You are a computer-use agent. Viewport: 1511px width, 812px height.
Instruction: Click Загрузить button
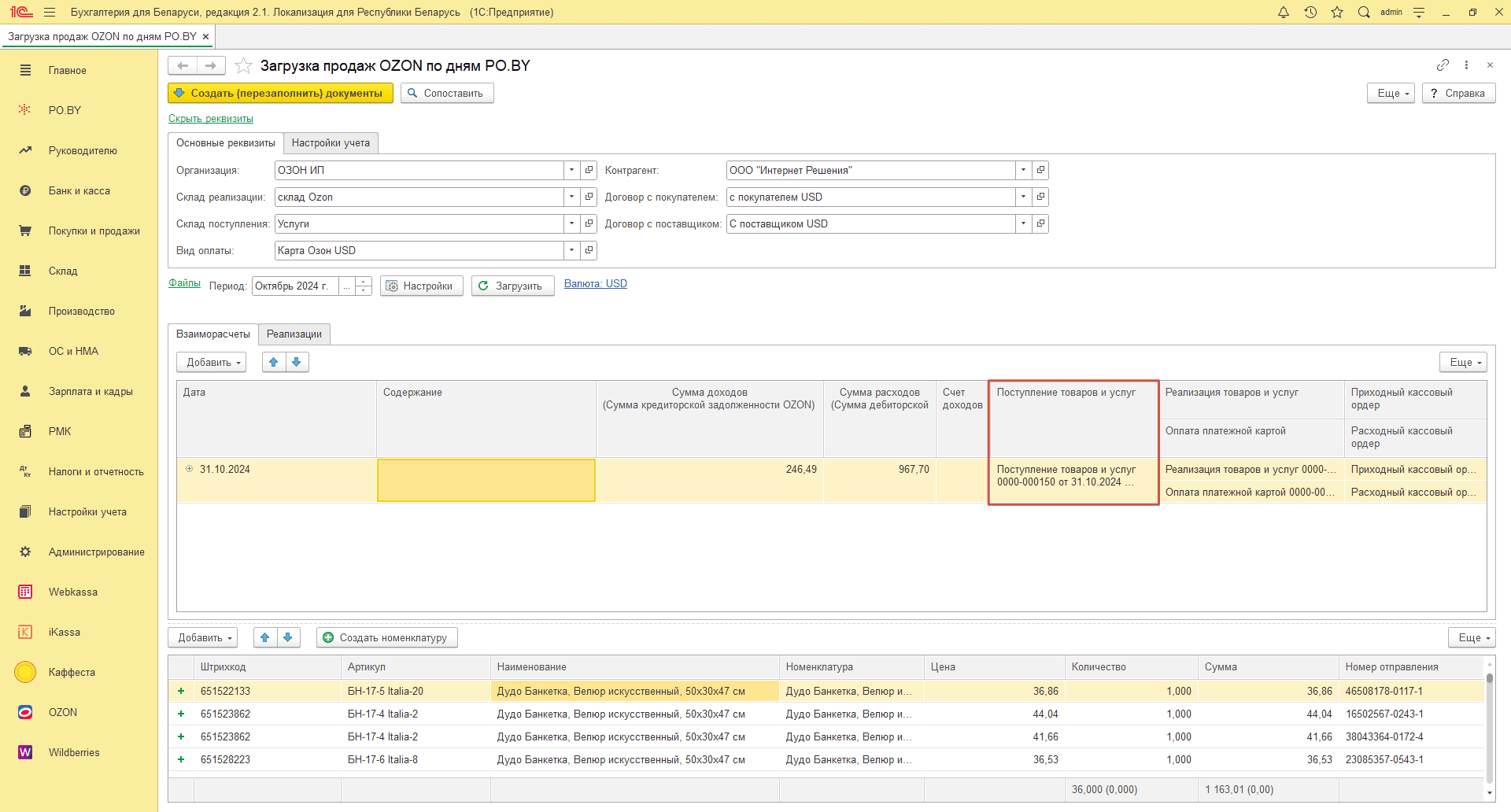pyautogui.click(x=512, y=286)
